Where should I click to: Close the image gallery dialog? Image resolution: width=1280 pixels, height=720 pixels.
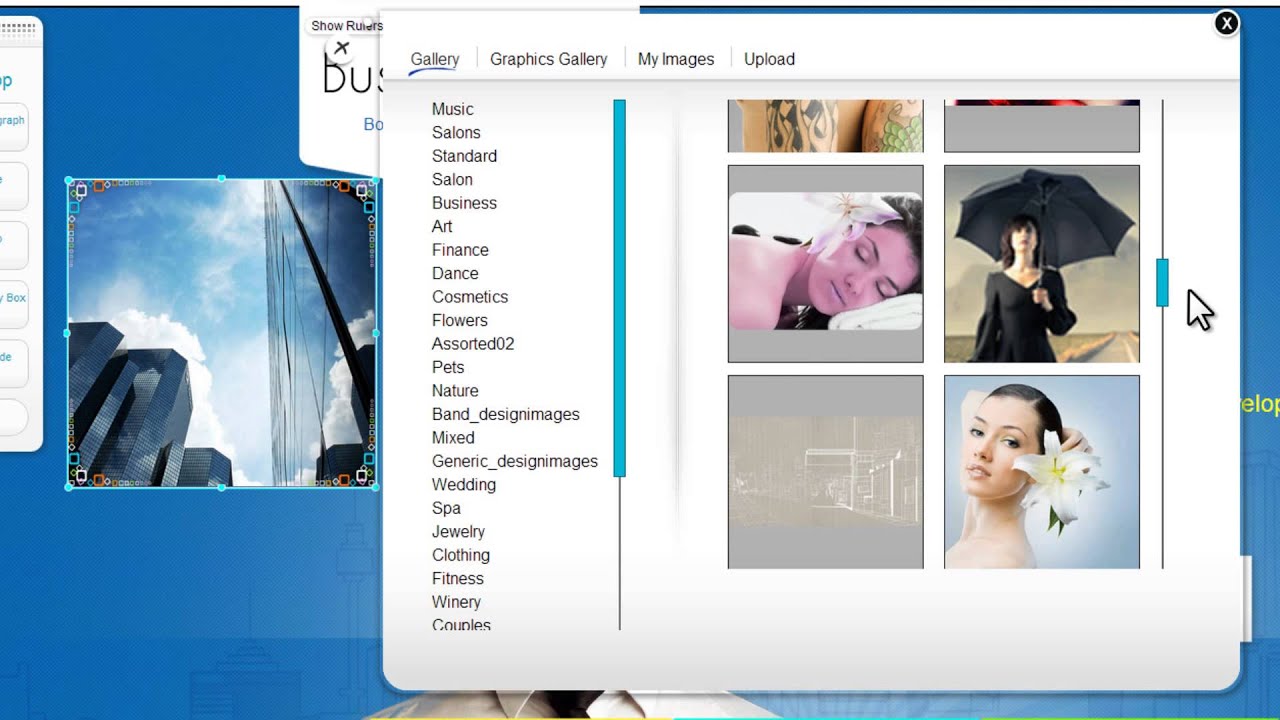(1226, 23)
